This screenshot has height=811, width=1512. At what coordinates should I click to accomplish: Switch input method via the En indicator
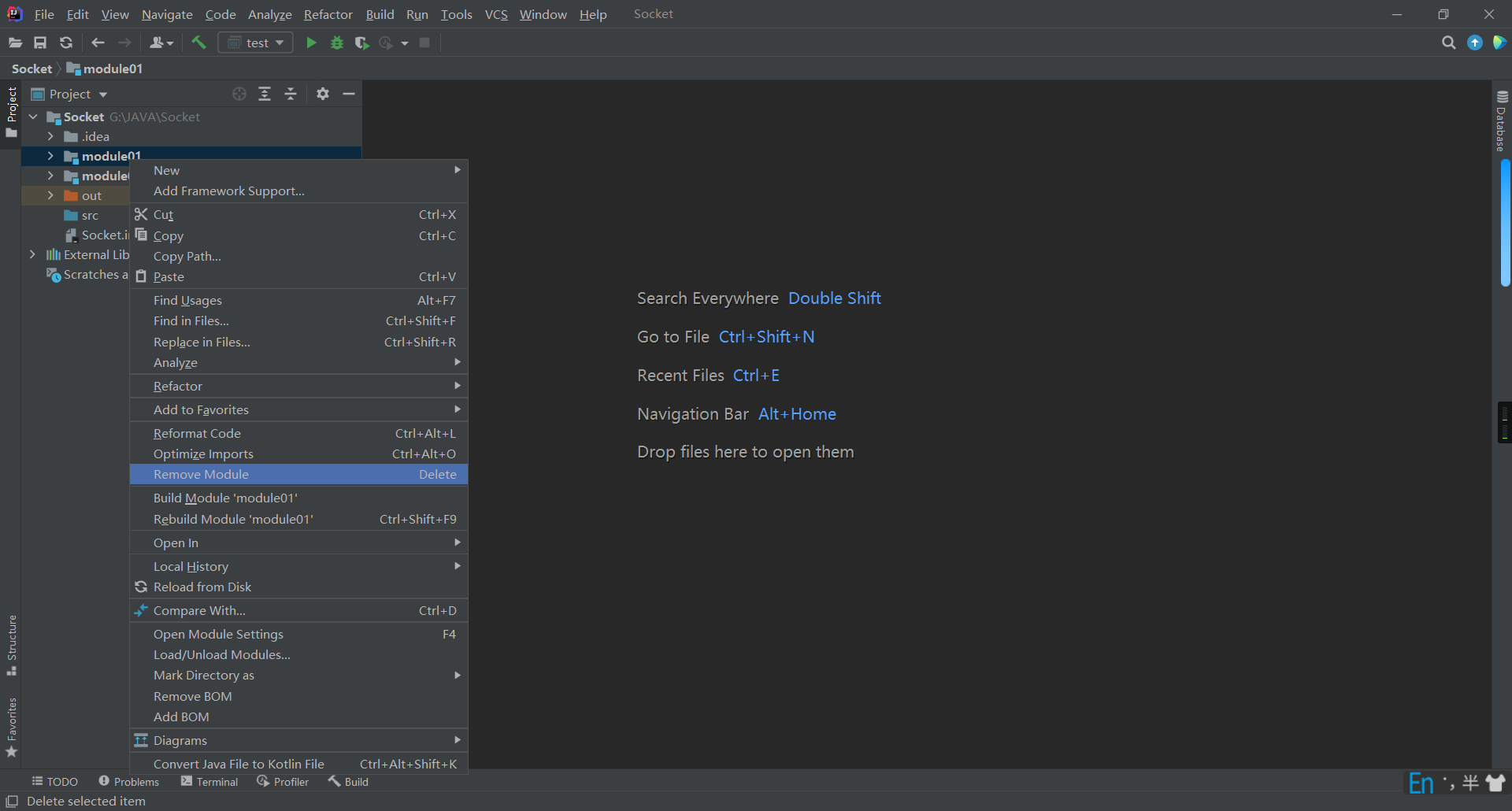(1421, 781)
